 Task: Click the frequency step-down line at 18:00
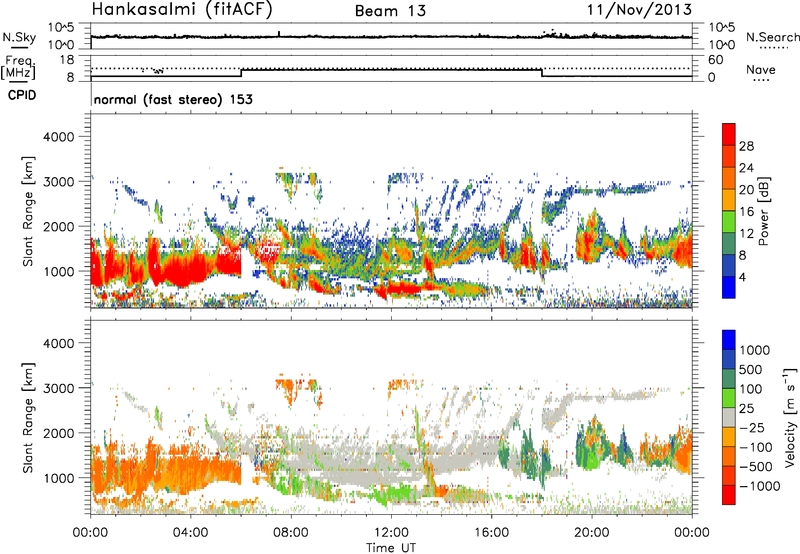click(542, 73)
